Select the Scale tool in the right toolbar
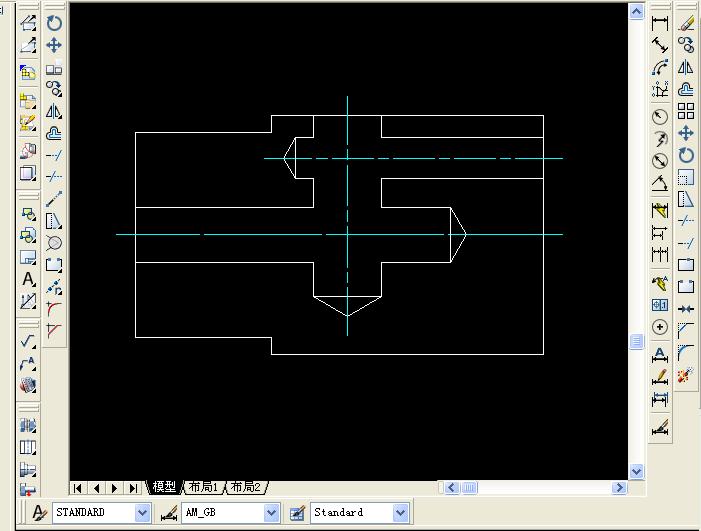Viewport: 701px width, 531px height. (686, 177)
